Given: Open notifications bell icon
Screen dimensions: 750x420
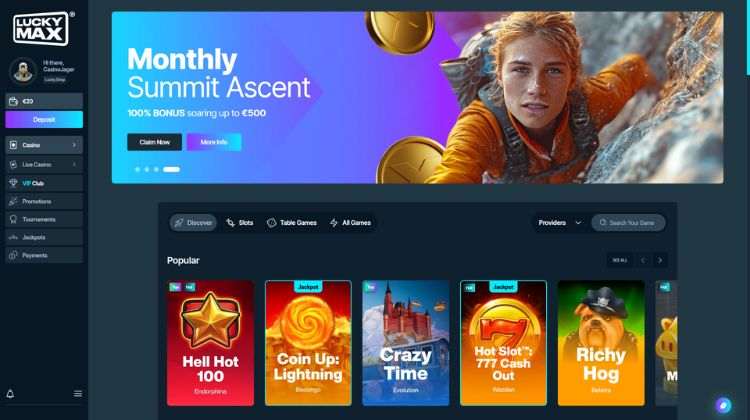Looking at the screenshot, I should (10, 394).
